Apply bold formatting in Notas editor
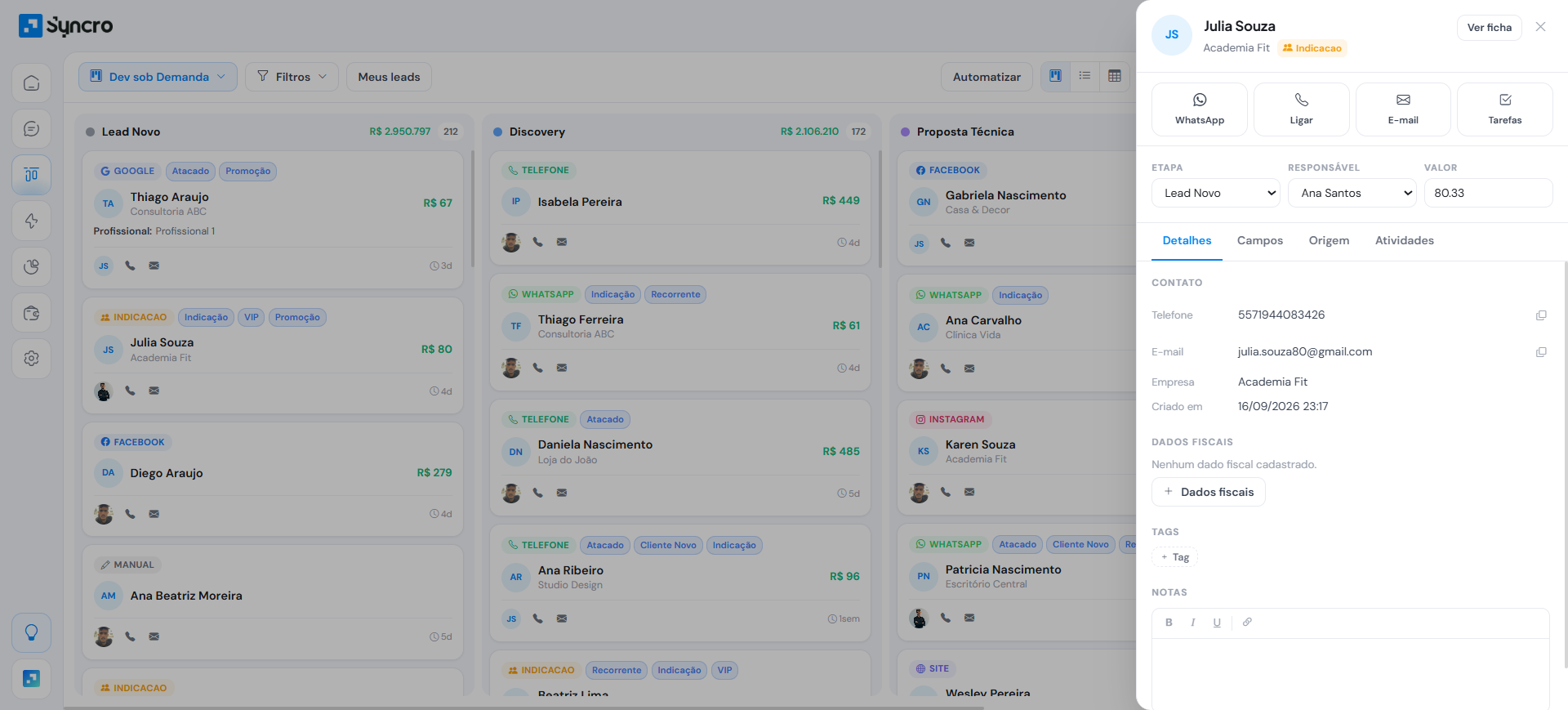The width and height of the screenshot is (1568, 710). click(x=1169, y=623)
